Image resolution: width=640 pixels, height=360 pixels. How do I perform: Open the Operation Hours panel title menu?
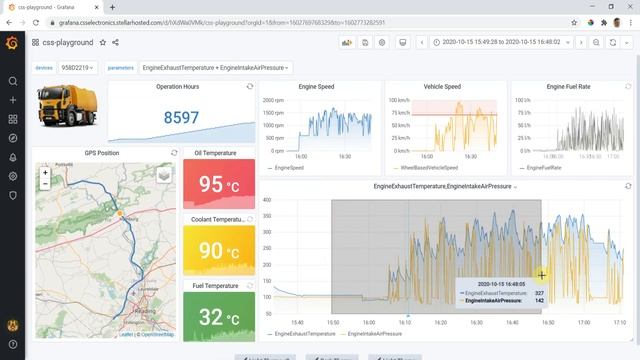(178, 87)
